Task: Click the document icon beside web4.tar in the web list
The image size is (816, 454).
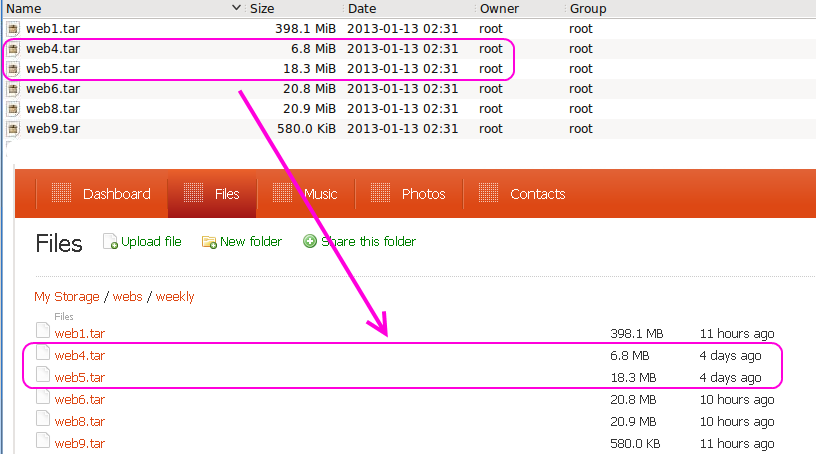Action: (x=43, y=352)
